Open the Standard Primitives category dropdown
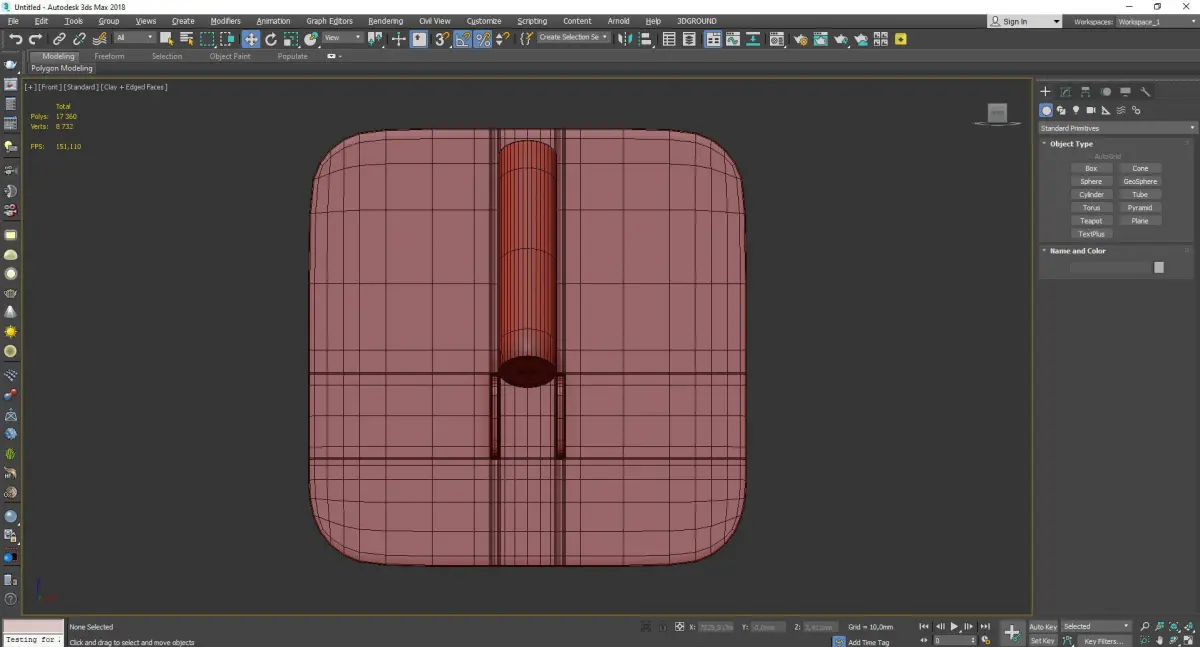 click(x=1117, y=128)
